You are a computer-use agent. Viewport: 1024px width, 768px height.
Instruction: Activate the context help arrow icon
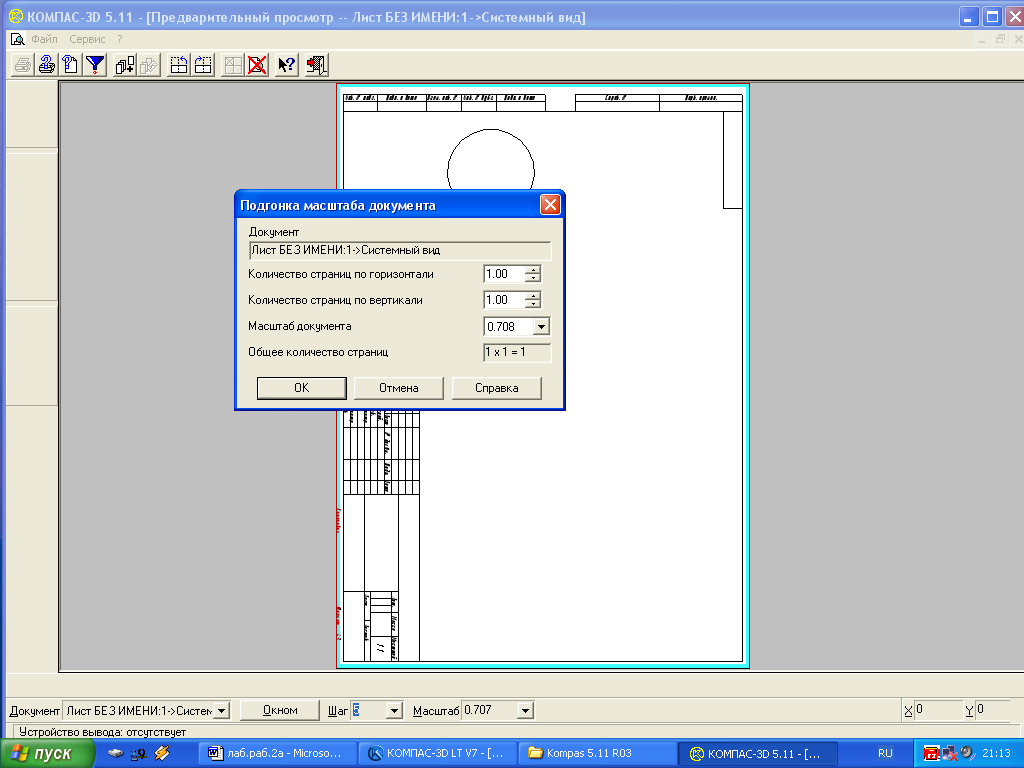point(287,65)
